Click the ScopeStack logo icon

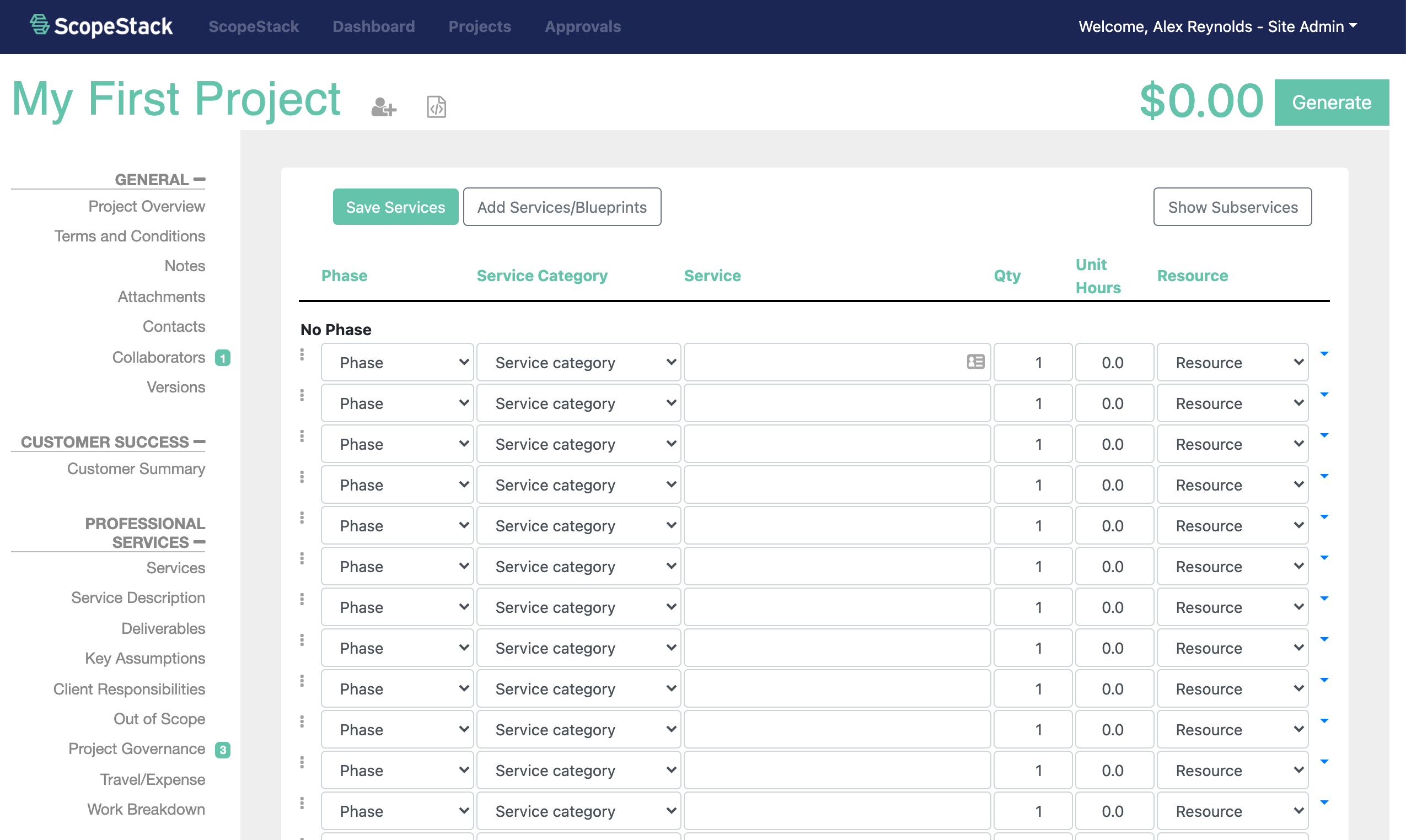[40, 25]
